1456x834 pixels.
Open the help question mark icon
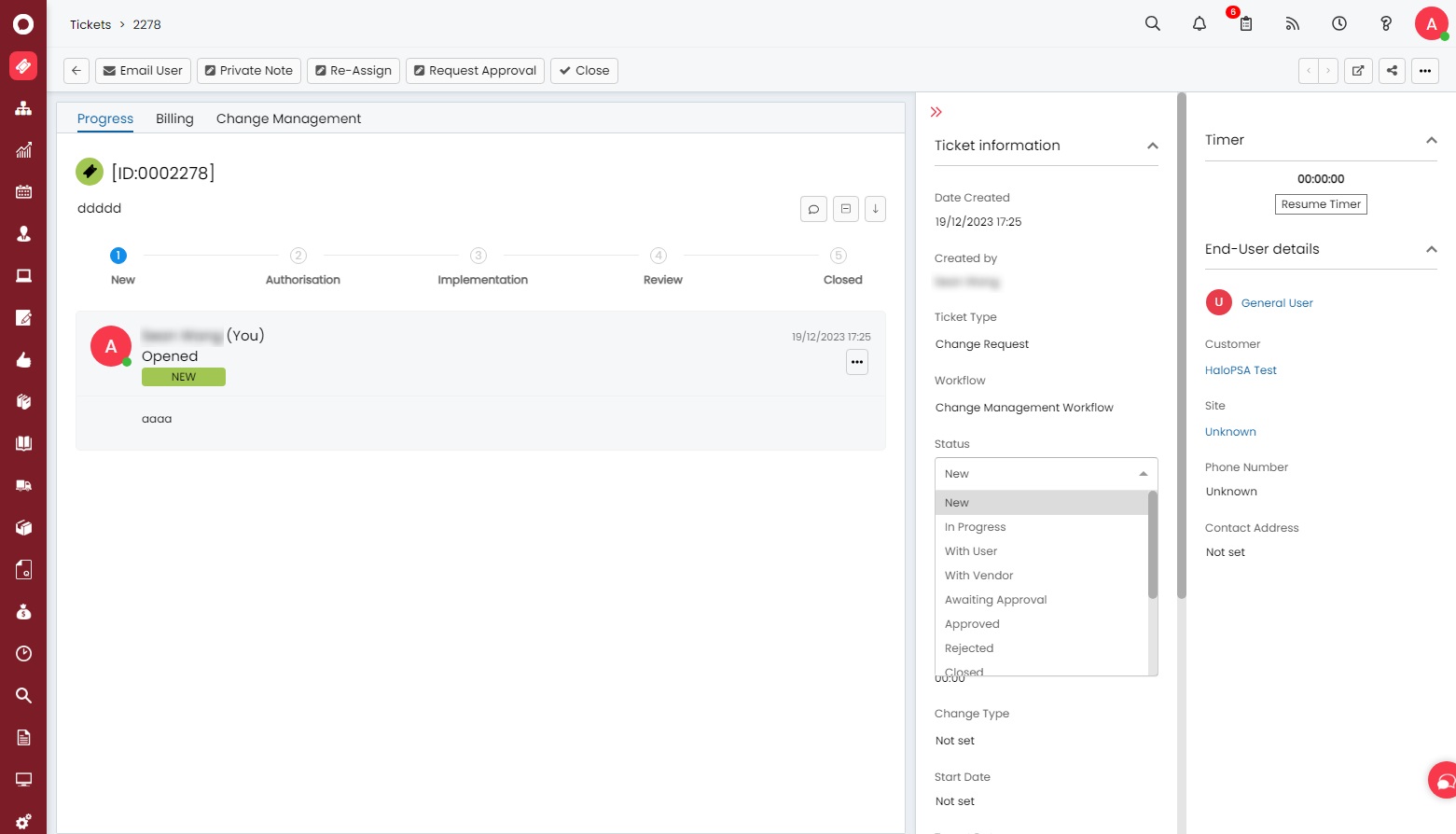tap(1385, 24)
